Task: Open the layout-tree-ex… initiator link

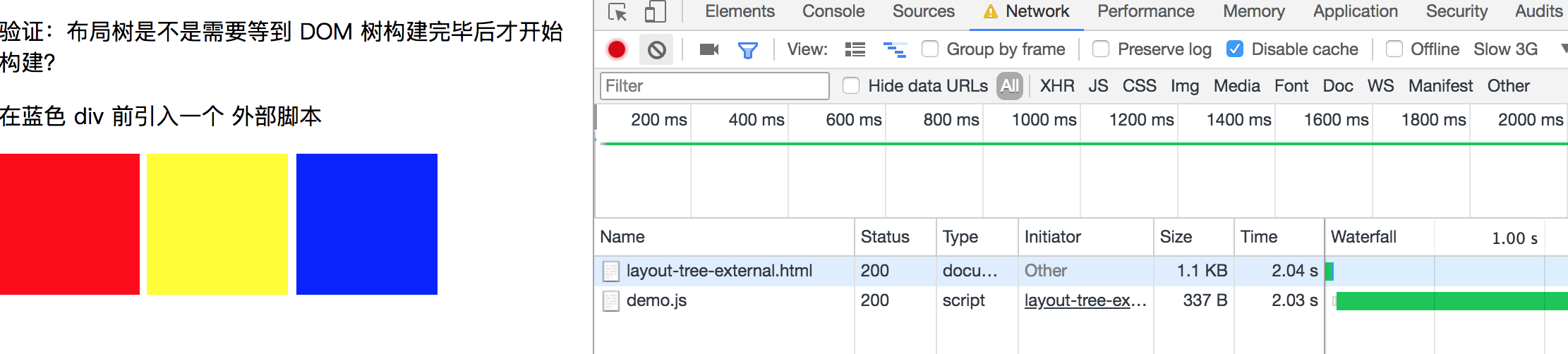Action: 1085,300
